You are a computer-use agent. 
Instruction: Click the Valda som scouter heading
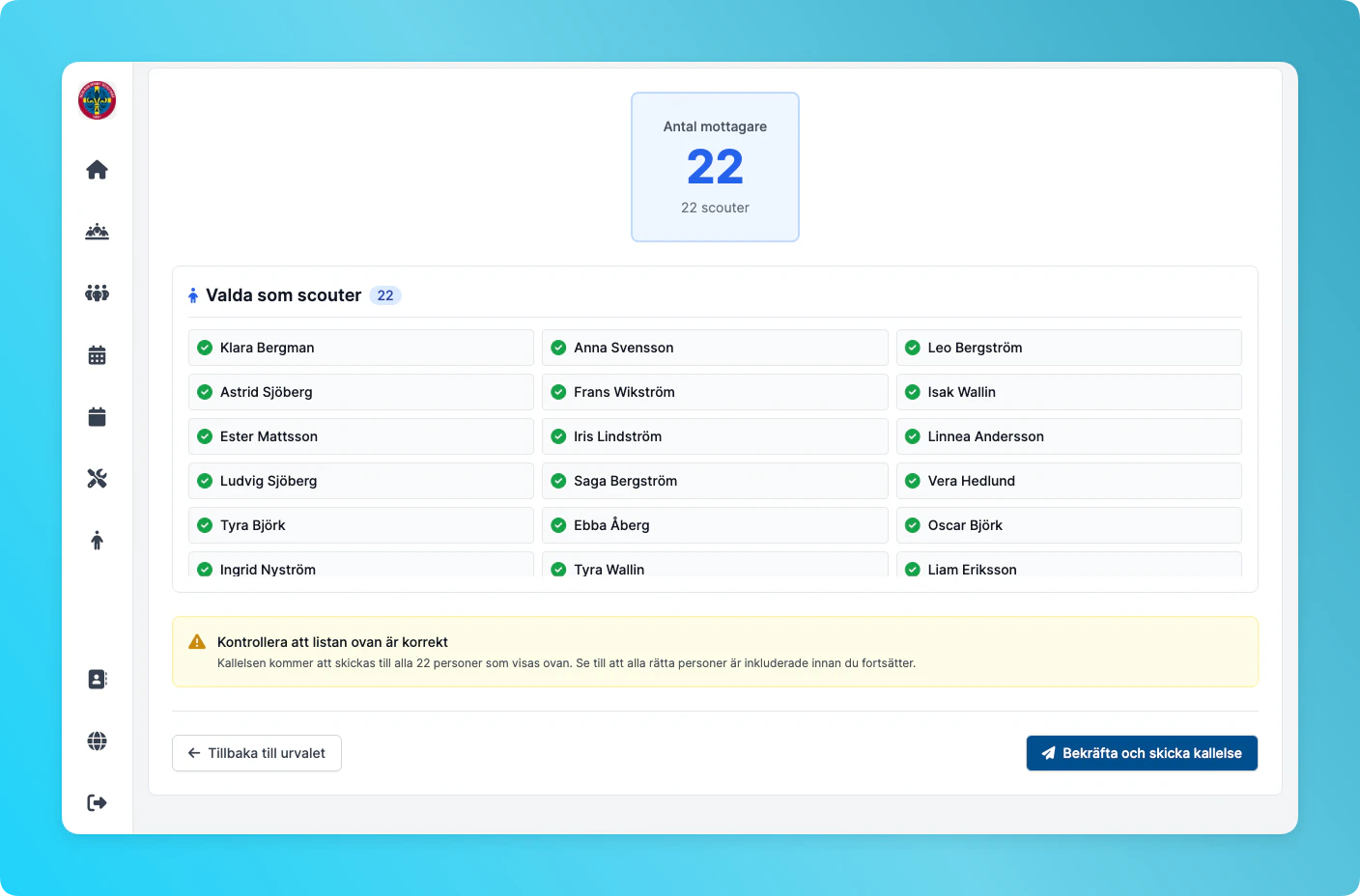click(284, 295)
